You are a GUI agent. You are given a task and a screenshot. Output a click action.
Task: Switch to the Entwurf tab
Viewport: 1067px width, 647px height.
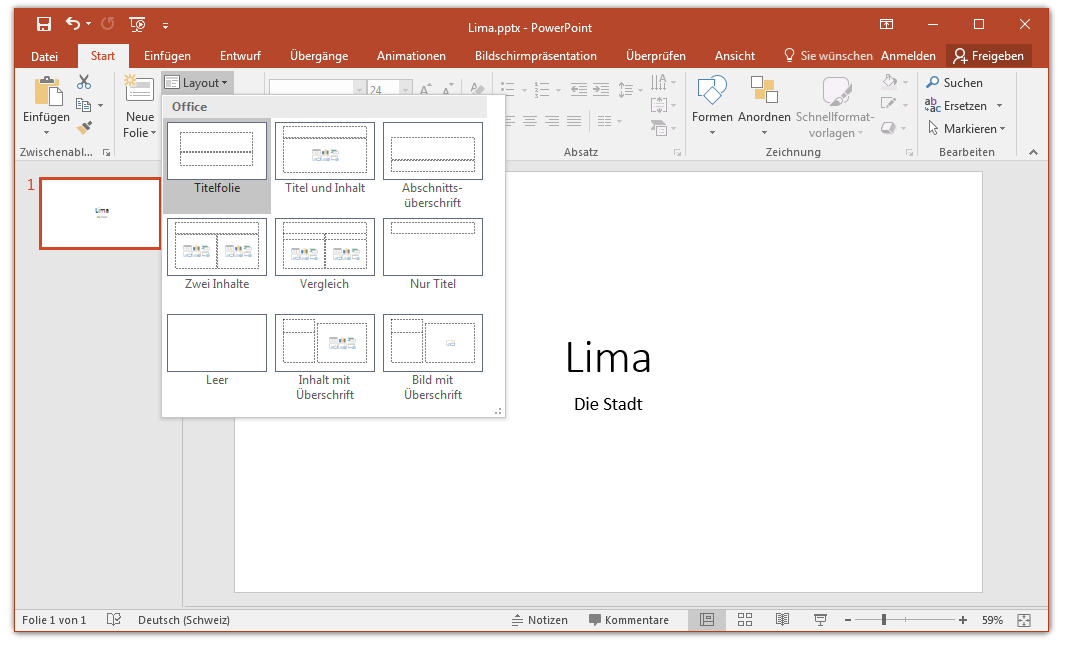pyautogui.click(x=240, y=56)
